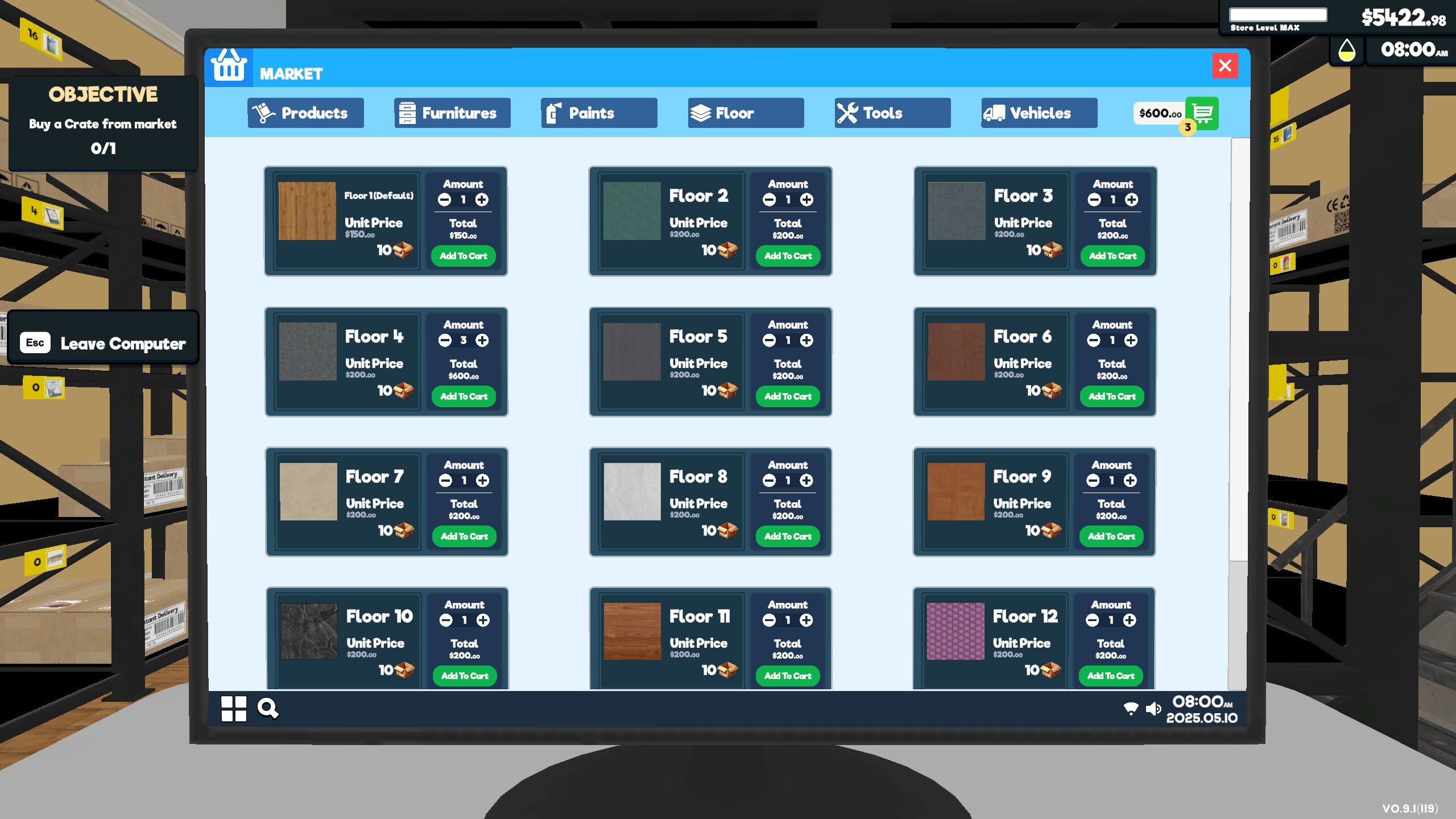Click the Floor 10 stone texture thumbnail
The height and width of the screenshot is (819, 1456).
coord(309,631)
